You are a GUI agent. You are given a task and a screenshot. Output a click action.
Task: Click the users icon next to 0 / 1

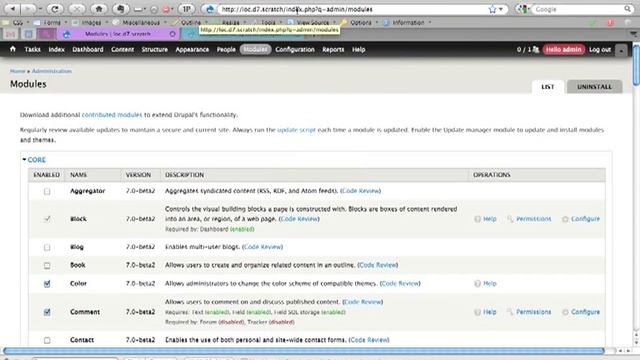pos(536,49)
